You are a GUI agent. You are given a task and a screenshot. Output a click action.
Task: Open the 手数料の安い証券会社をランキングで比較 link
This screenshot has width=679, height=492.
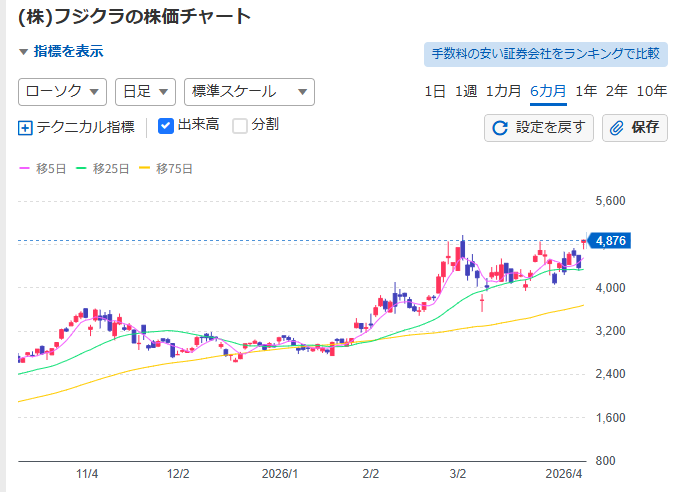click(x=546, y=54)
